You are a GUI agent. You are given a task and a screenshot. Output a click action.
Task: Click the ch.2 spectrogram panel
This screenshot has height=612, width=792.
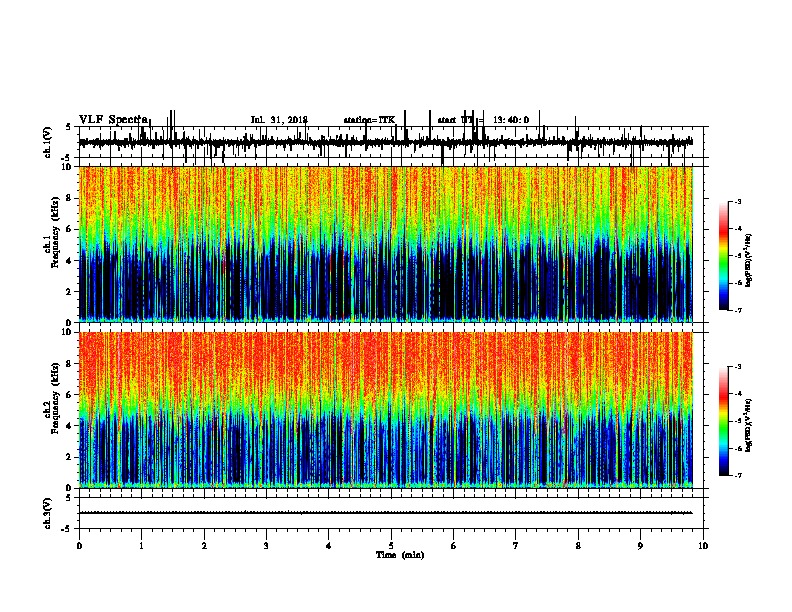pyautogui.click(x=385, y=410)
